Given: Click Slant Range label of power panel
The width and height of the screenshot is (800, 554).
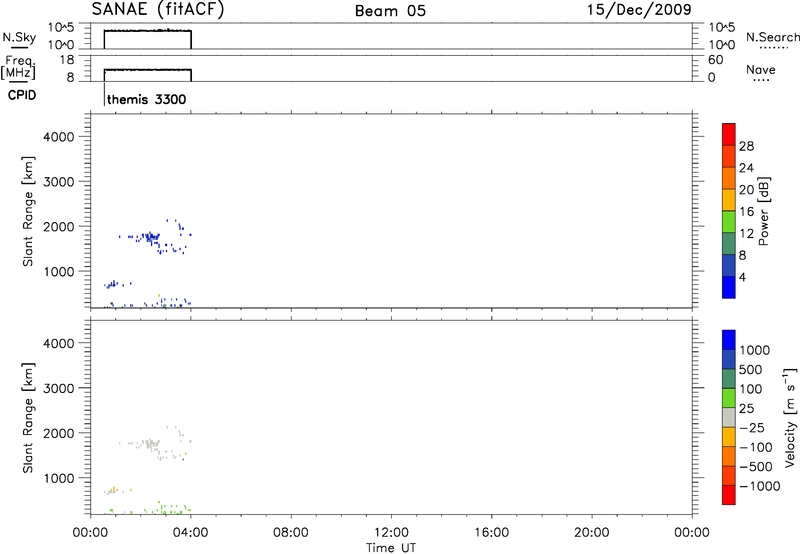Looking at the screenshot, I should [x=28, y=211].
